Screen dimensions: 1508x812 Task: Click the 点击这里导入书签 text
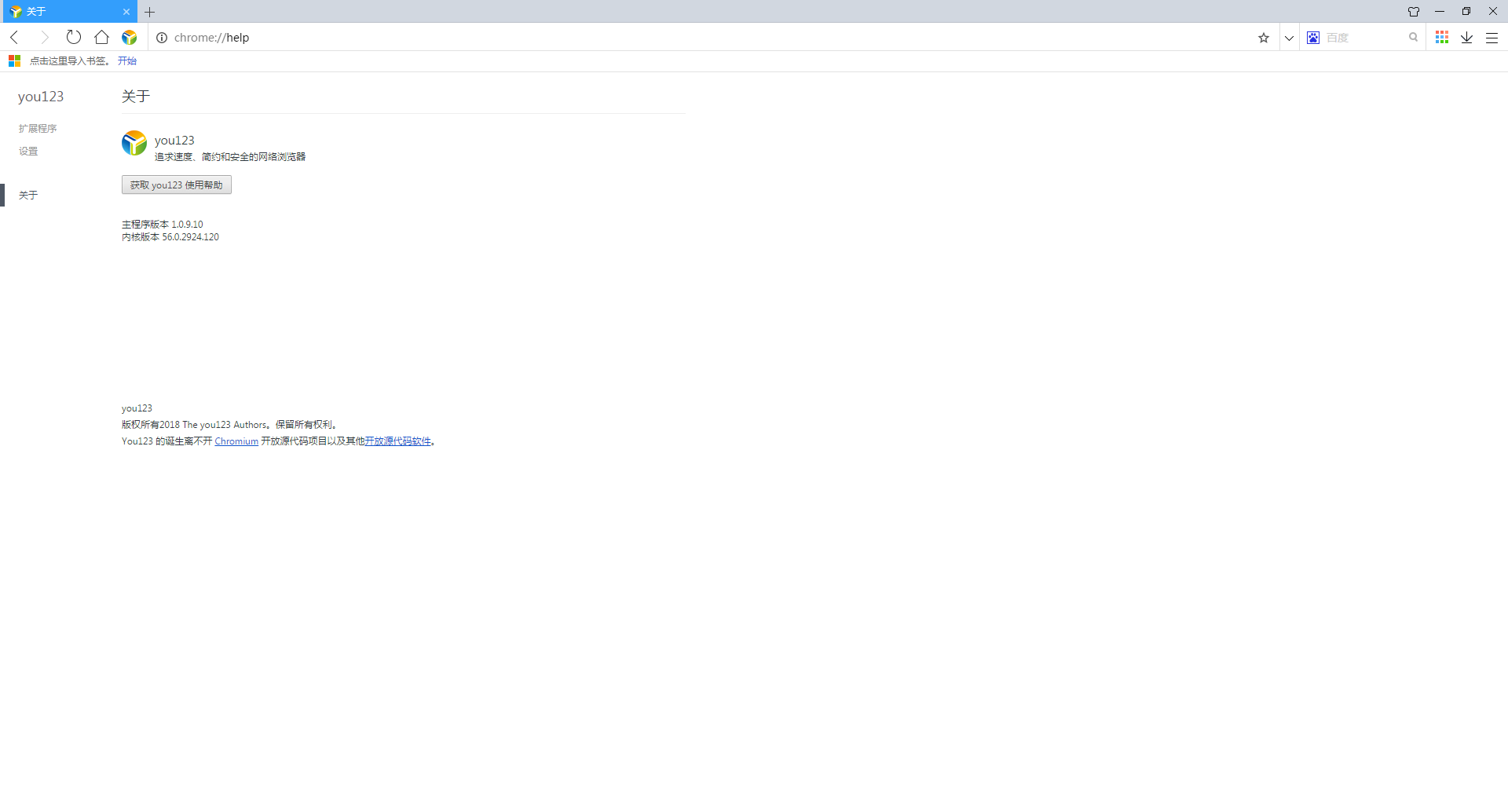[x=70, y=60]
